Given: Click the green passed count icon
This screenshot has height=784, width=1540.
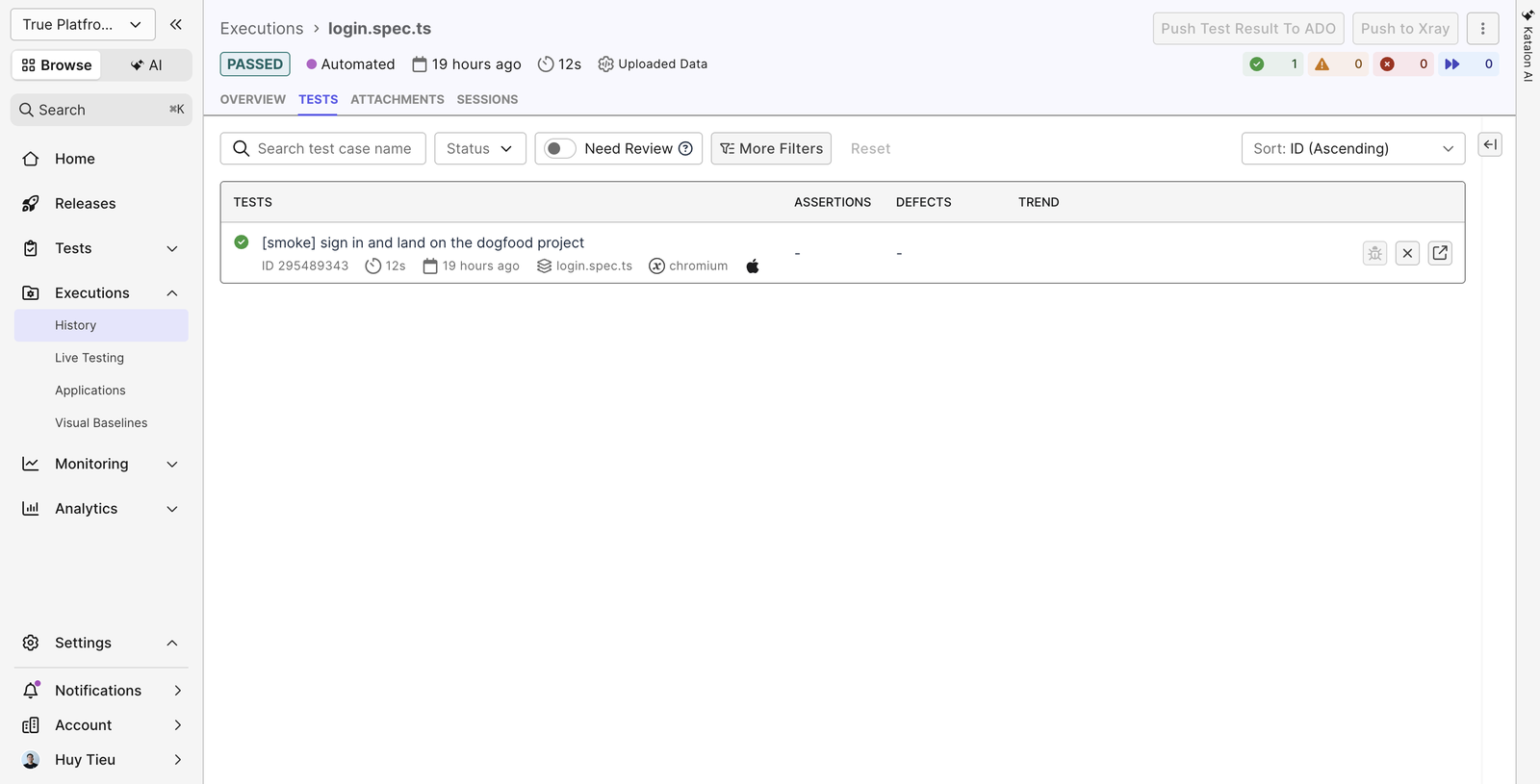Looking at the screenshot, I should click(x=1256, y=64).
